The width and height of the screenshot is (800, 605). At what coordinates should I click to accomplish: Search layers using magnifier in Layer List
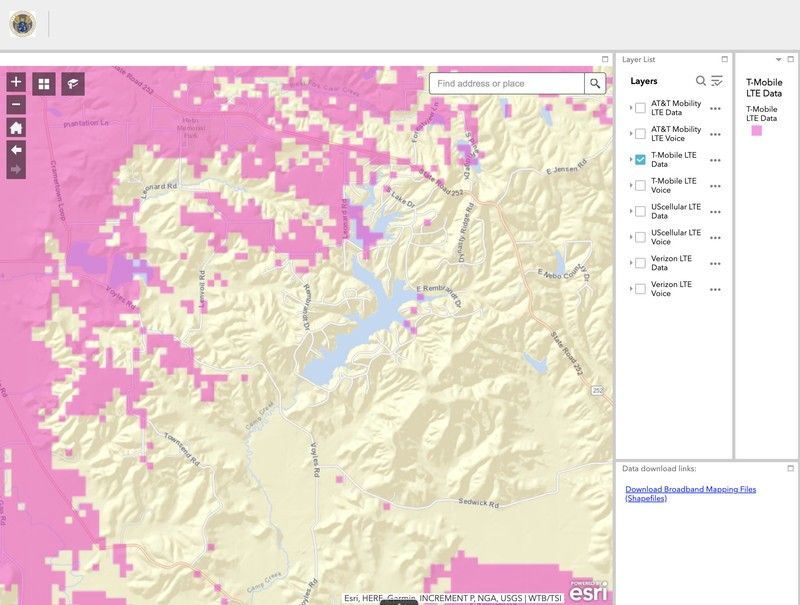coord(701,81)
